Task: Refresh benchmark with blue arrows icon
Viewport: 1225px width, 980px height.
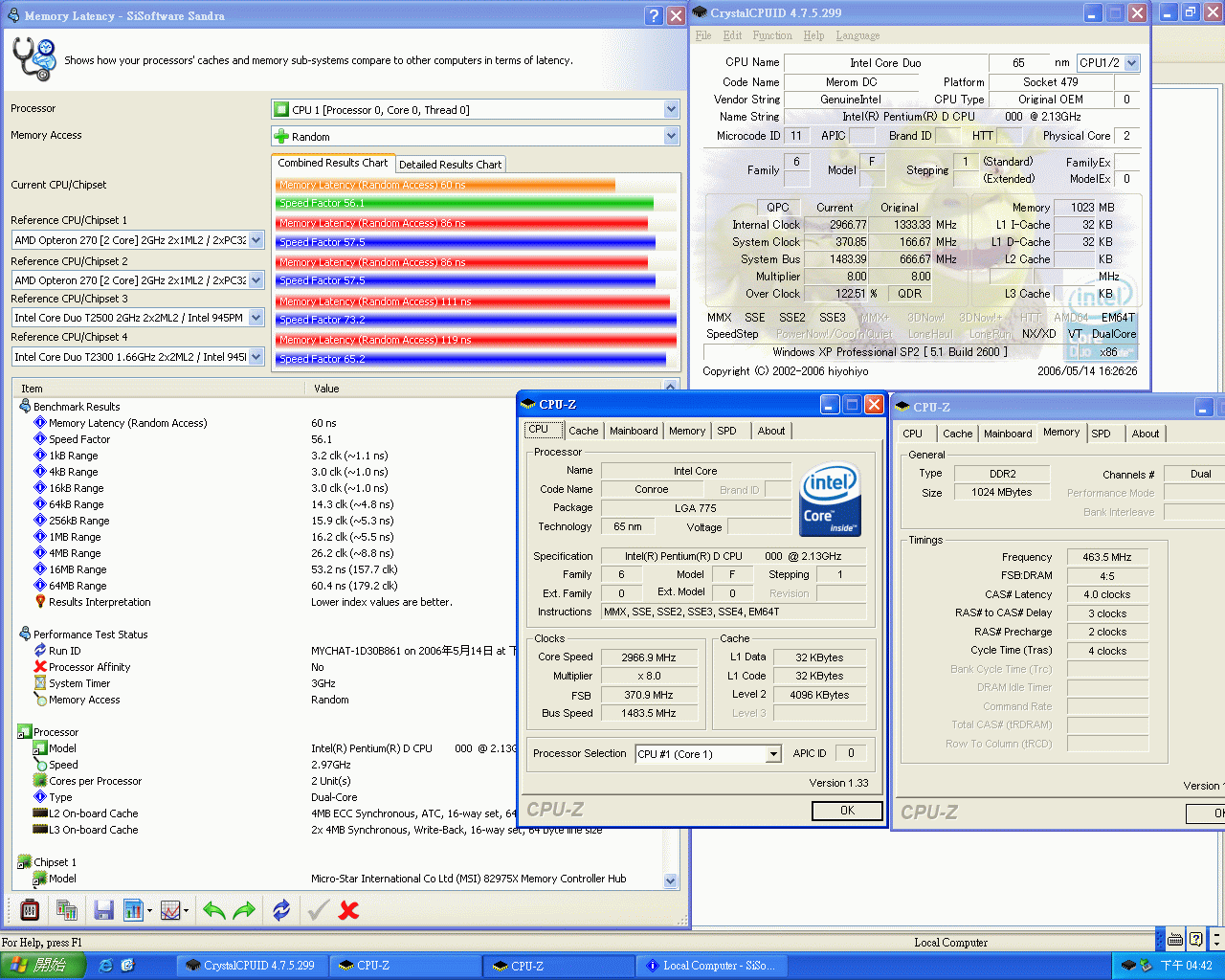Action: [x=281, y=910]
